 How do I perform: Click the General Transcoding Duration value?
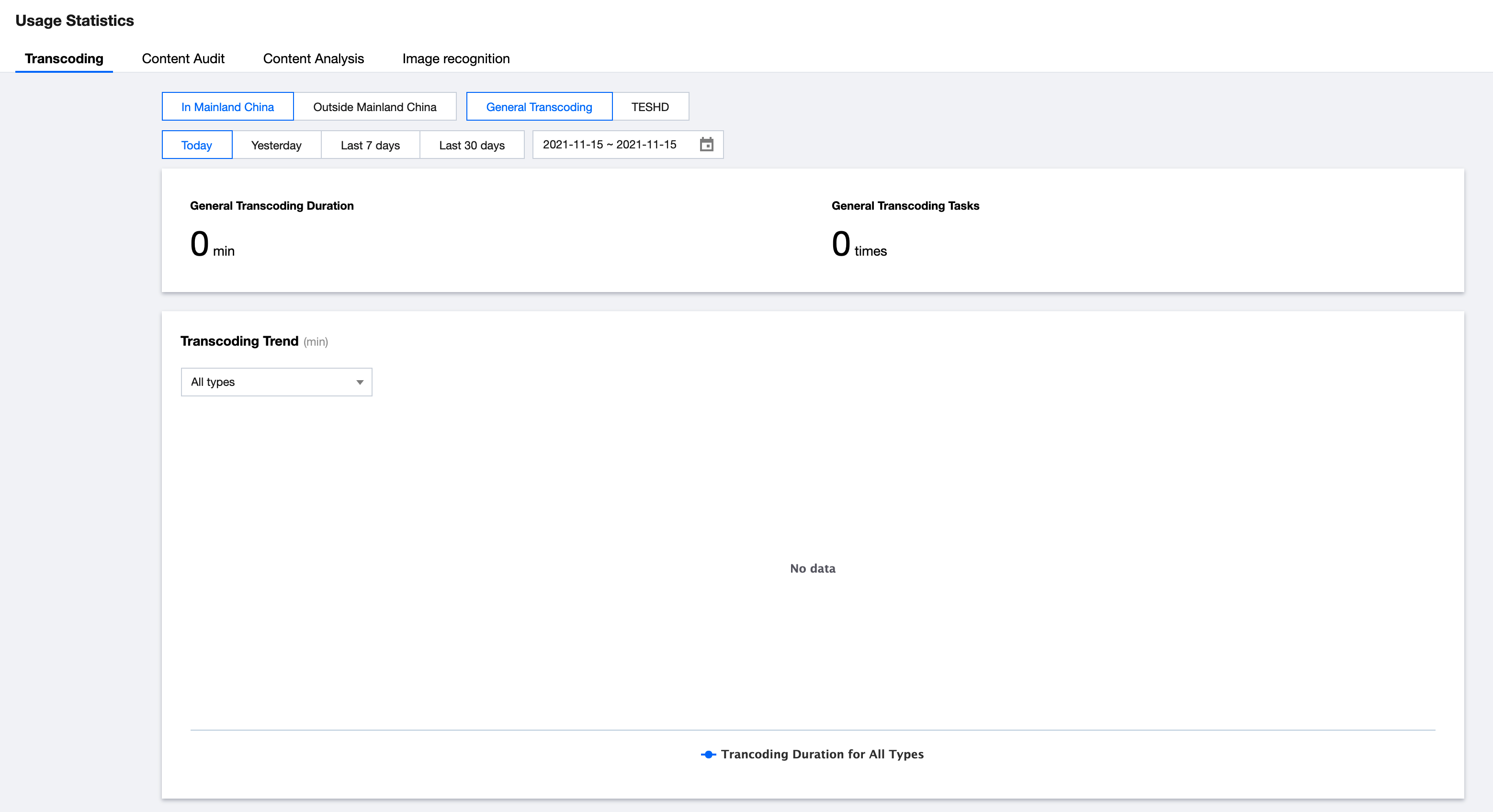(x=199, y=244)
